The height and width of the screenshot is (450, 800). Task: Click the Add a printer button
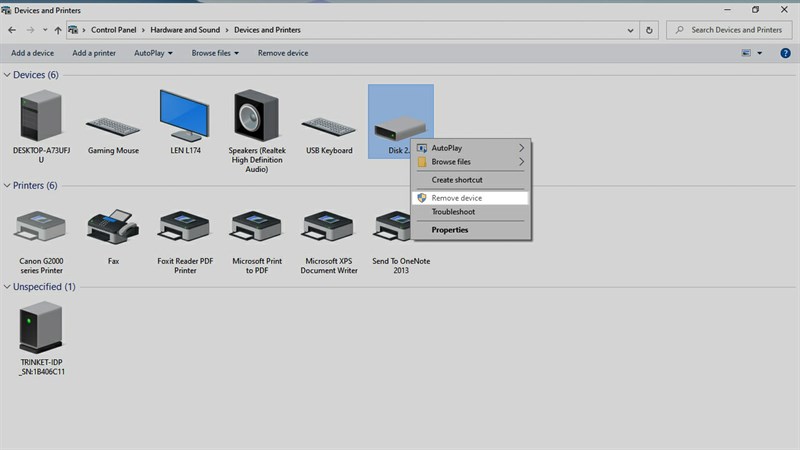point(94,53)
